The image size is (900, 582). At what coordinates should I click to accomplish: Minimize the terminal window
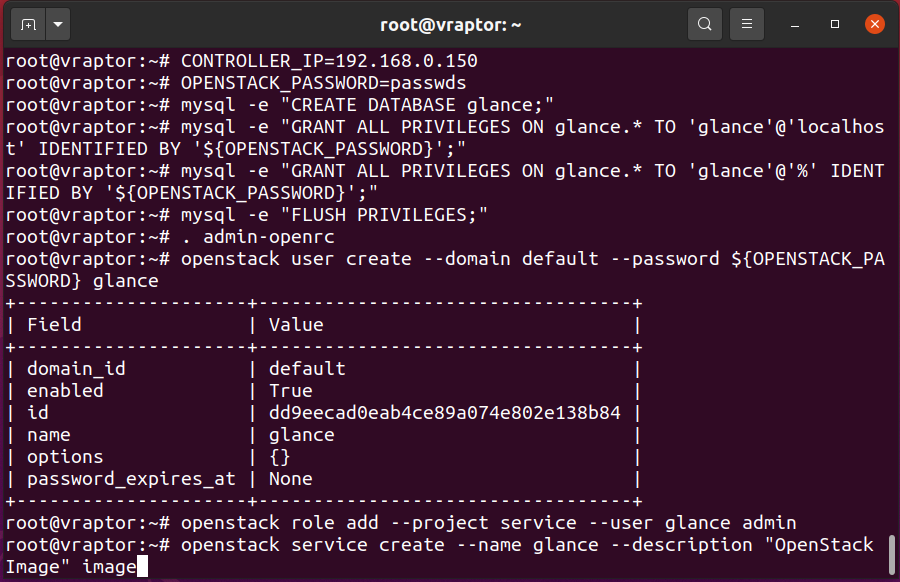pos(795,25)
